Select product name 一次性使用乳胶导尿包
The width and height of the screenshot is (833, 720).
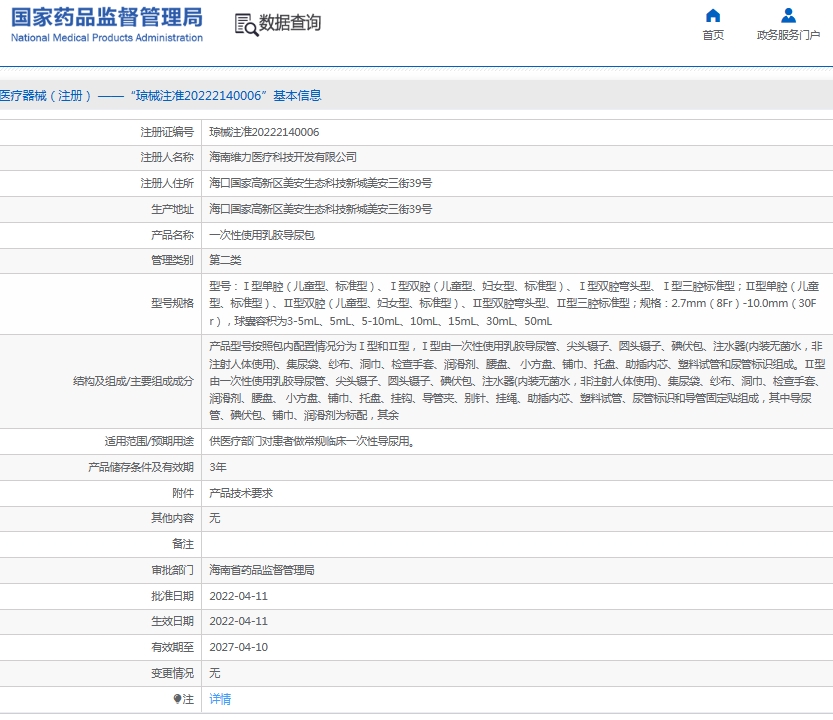coord(262,235)
